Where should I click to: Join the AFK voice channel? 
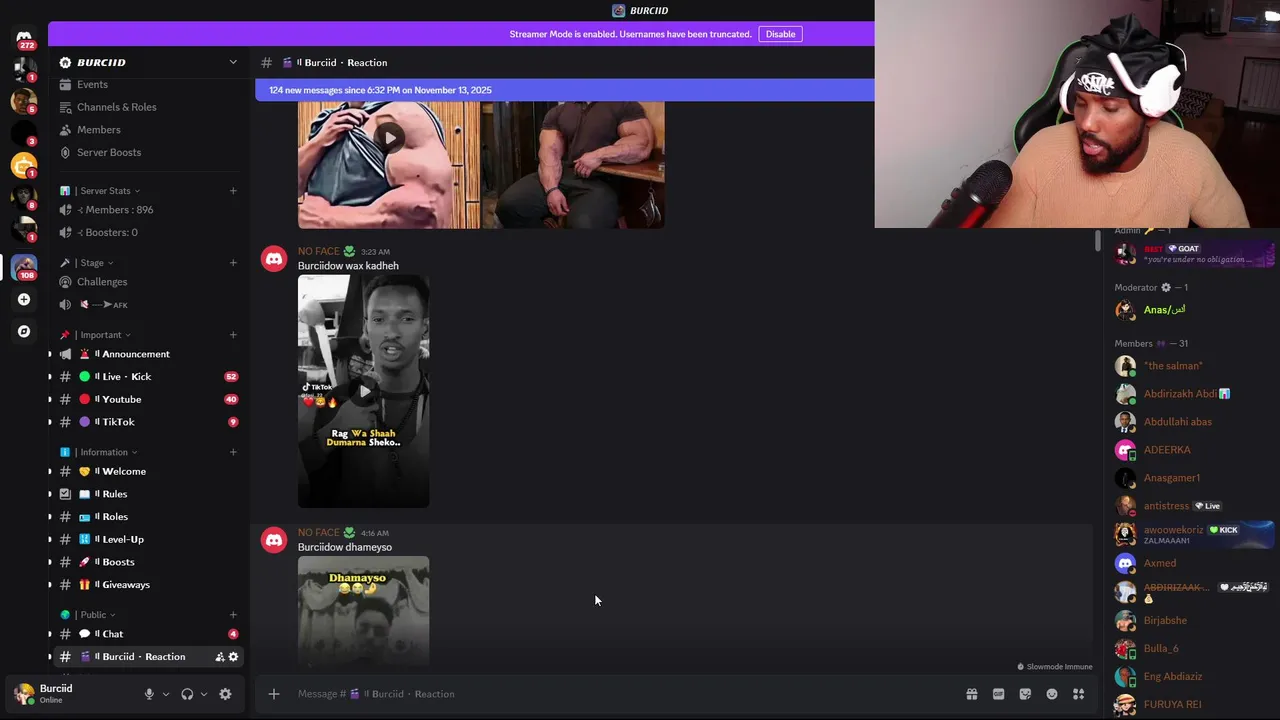(150, 305)
